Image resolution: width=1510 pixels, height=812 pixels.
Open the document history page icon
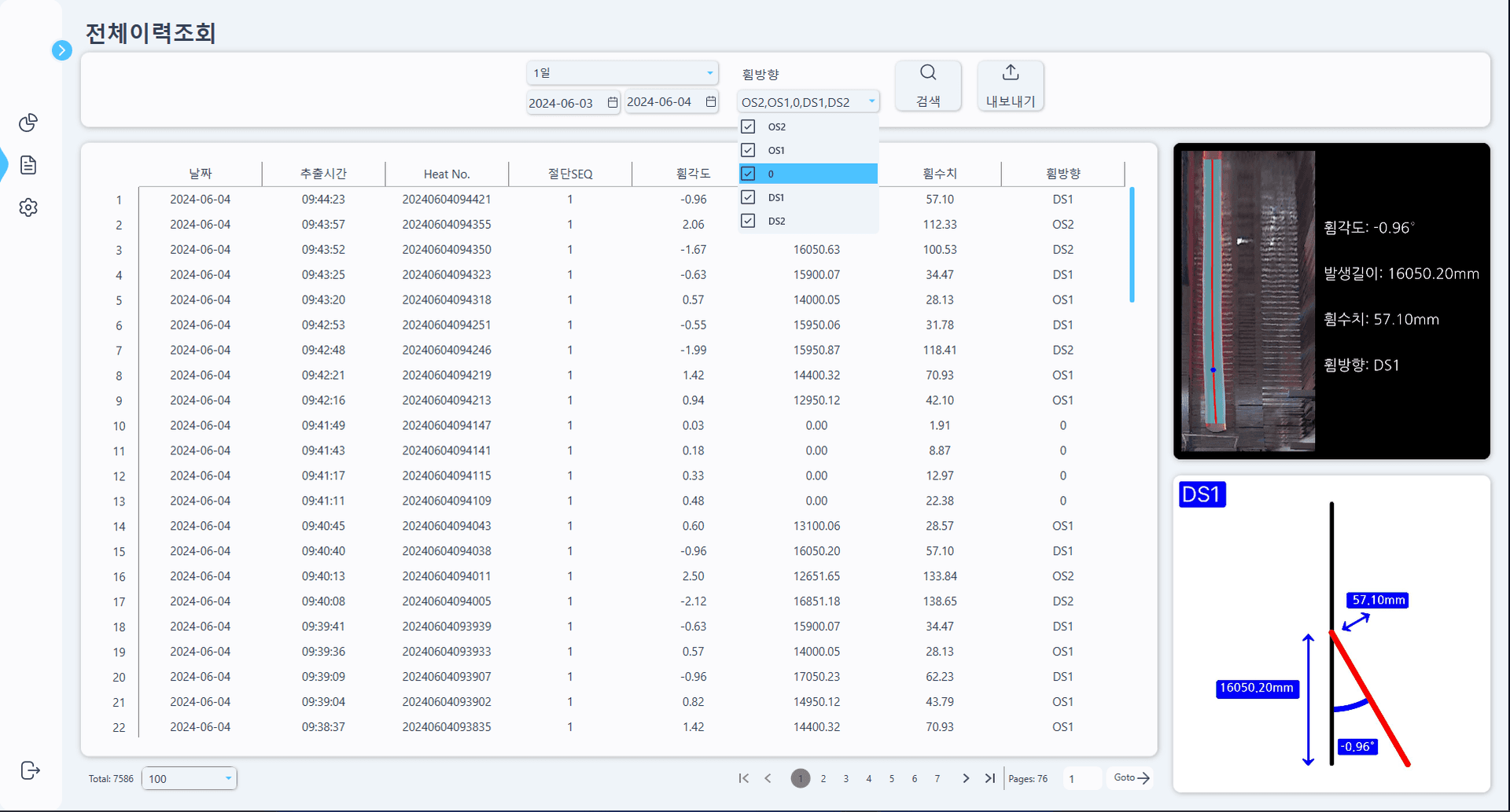point(28,165)
